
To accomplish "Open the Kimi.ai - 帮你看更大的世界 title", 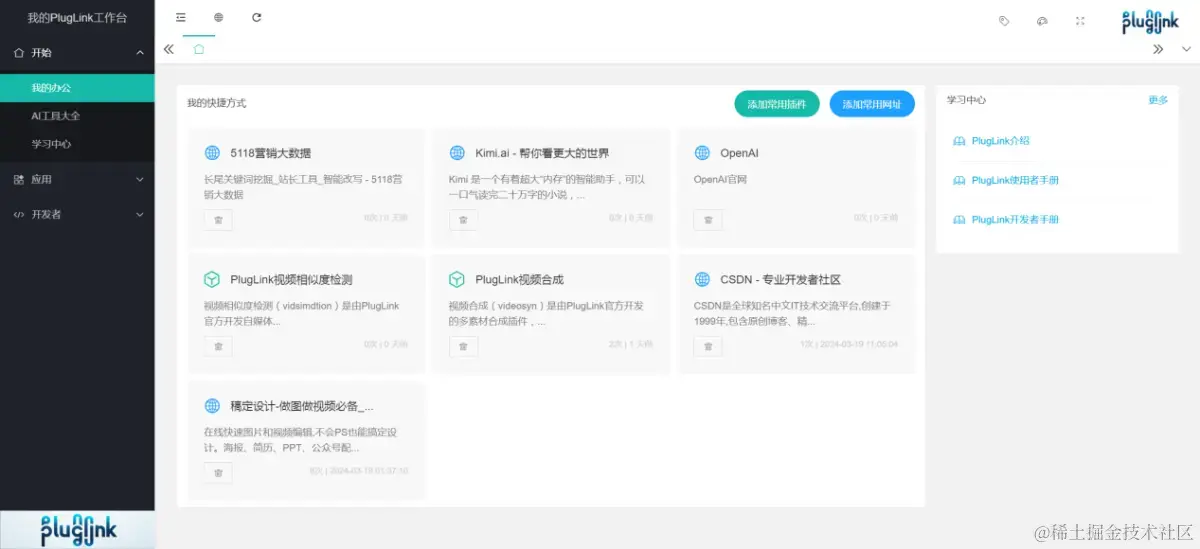I will [x=542, y=153].
